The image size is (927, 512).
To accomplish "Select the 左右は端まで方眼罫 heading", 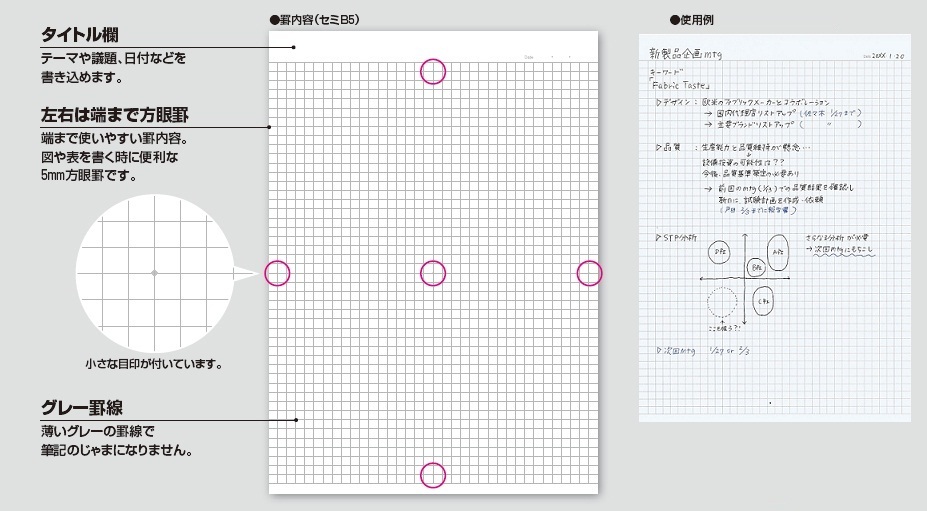I will coord(115,115).
